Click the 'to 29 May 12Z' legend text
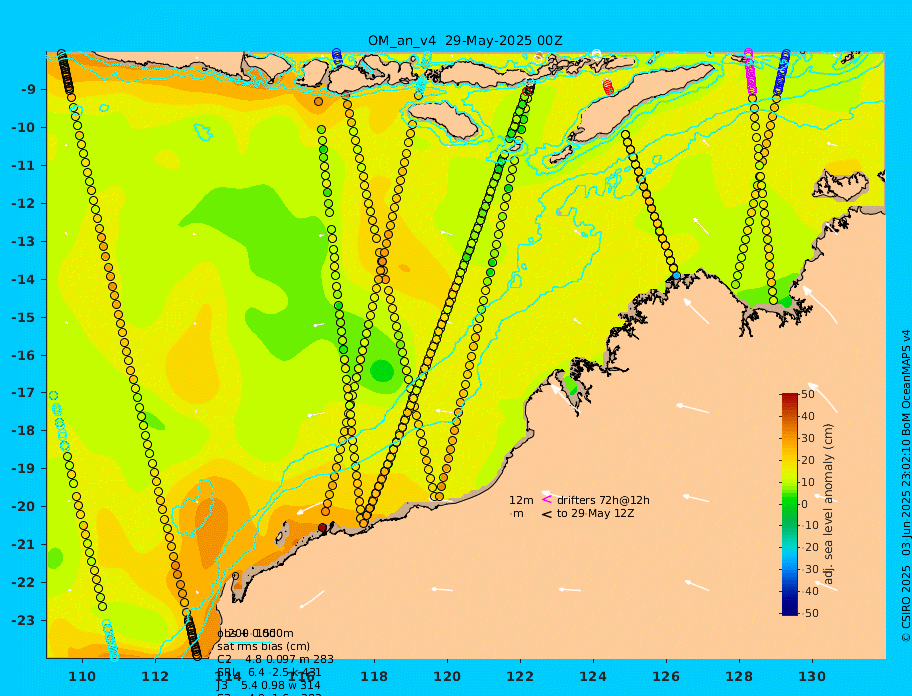Image resolution: width=912 pixels, height=696 pixels. coord(596,514)
